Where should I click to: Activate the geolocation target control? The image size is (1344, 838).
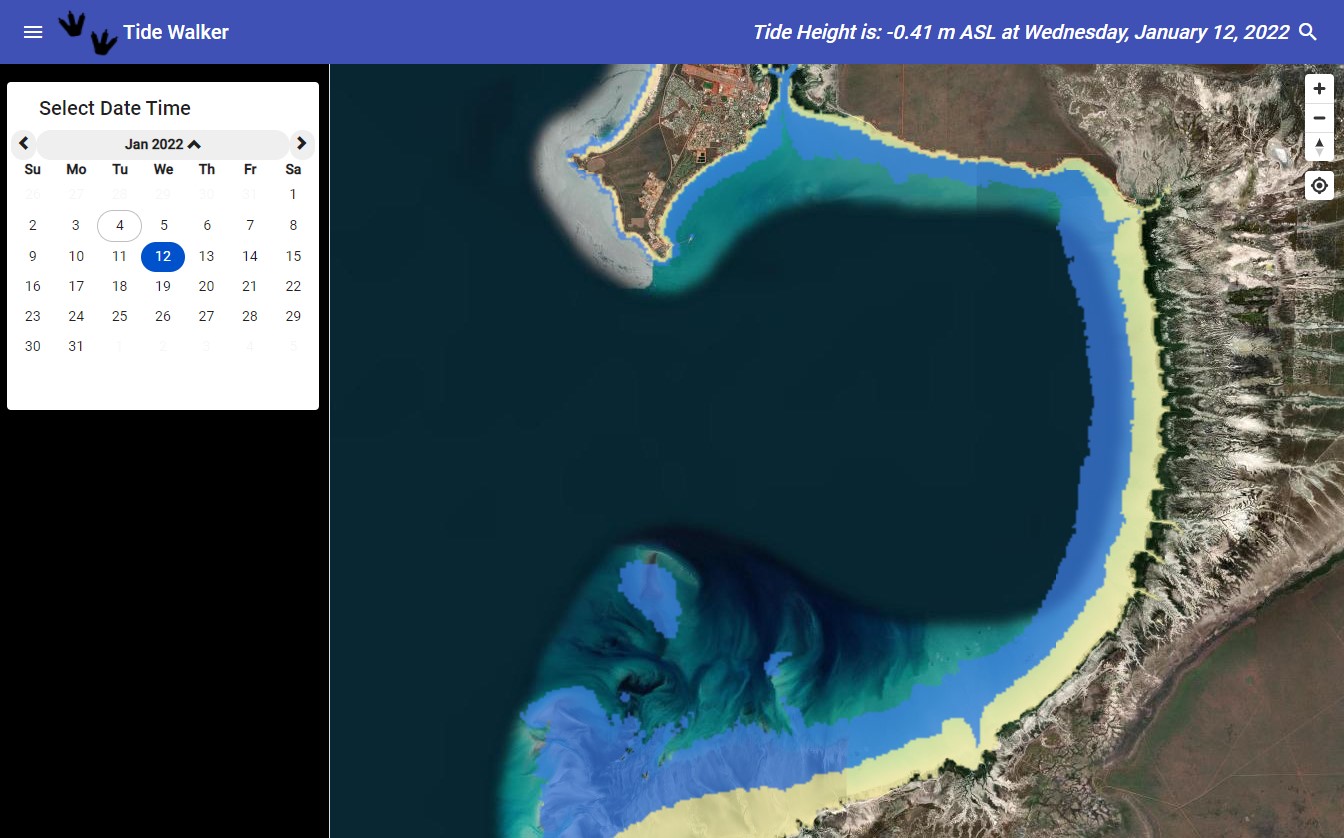tap(1319, 185)
